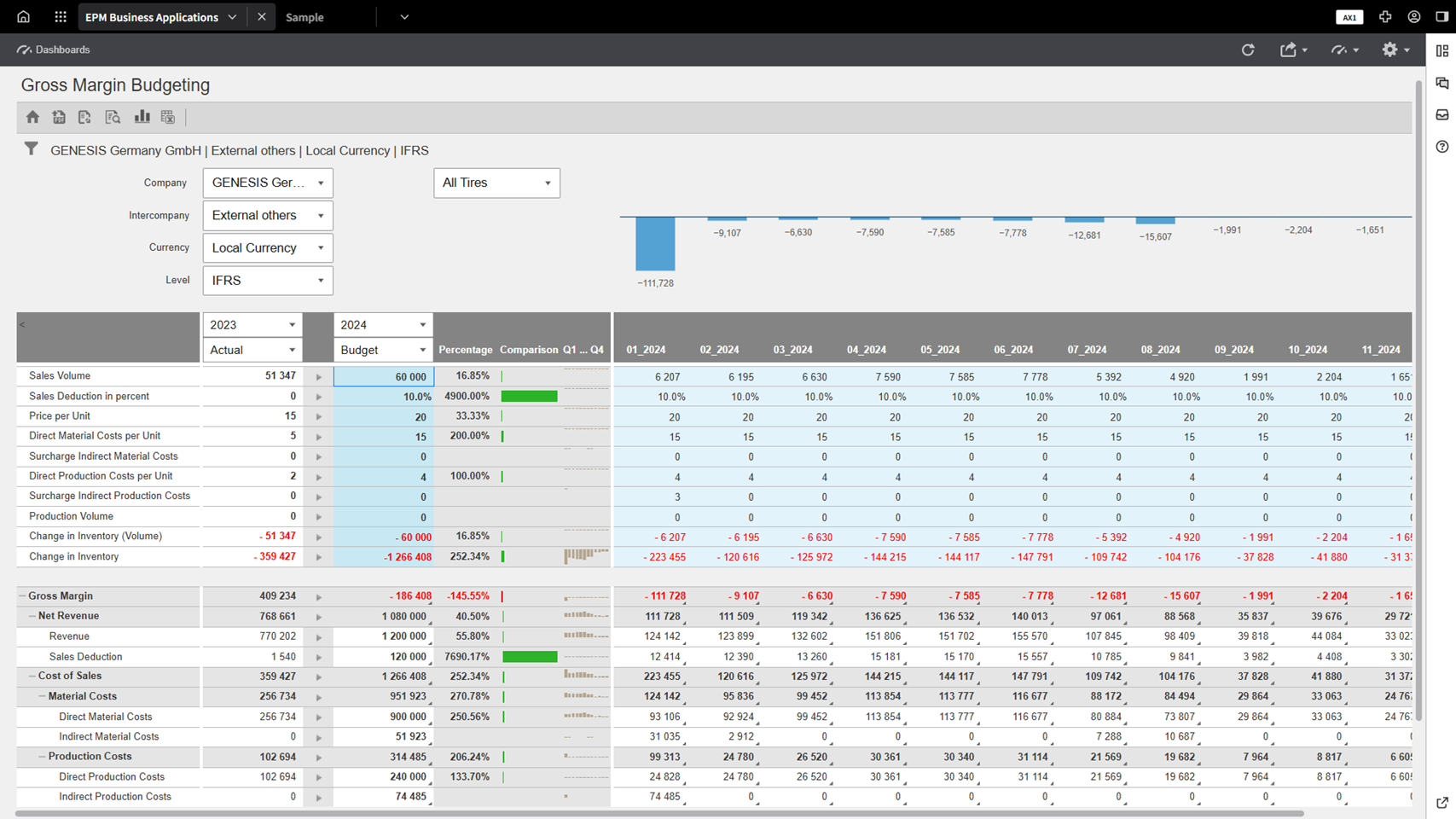Refresh the dashboard with the reload icon
The image size is (1456, 819).
pyautogui.click(x=1248, y=50)
